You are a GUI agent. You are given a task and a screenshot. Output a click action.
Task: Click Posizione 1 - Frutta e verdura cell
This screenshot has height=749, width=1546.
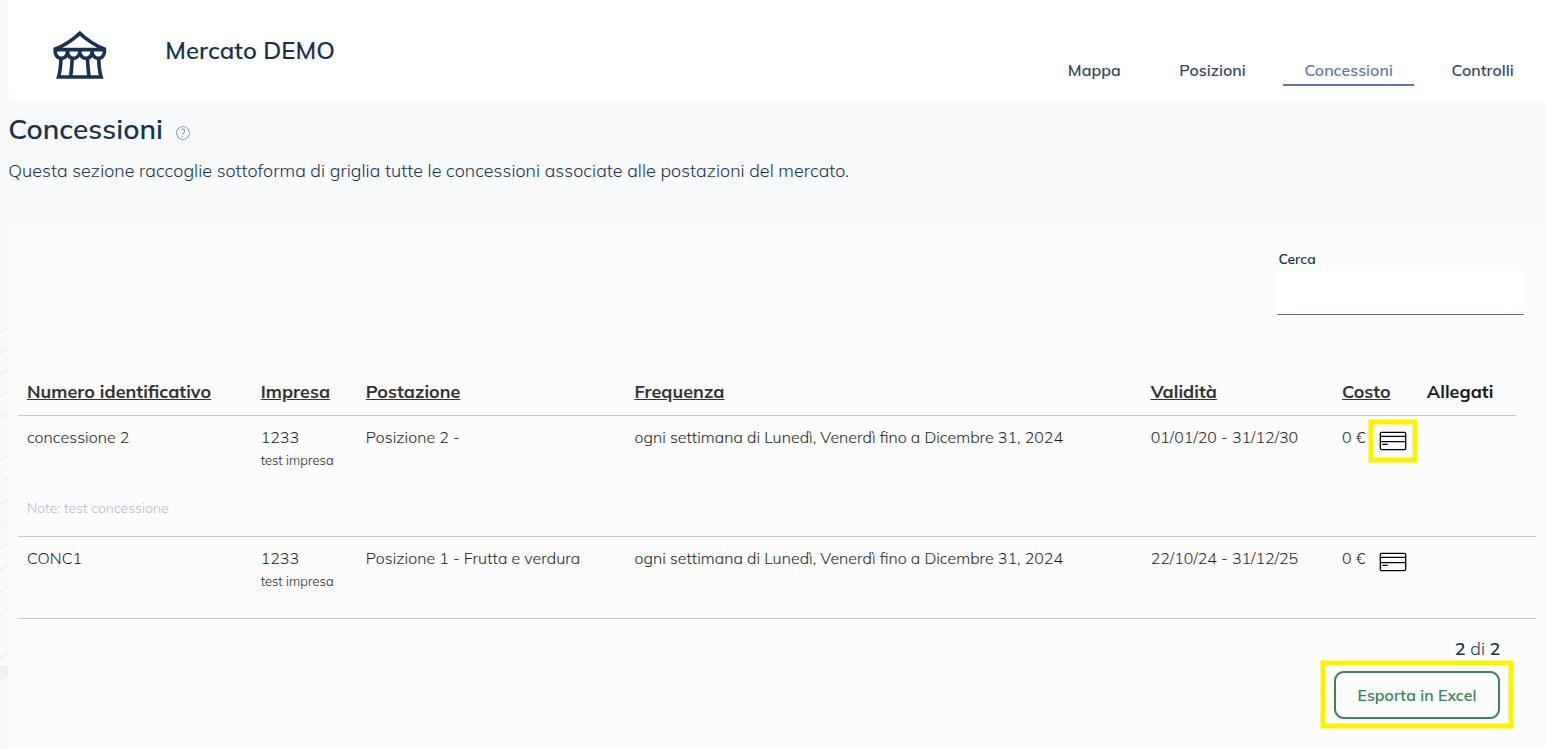[x=473, y=559]
